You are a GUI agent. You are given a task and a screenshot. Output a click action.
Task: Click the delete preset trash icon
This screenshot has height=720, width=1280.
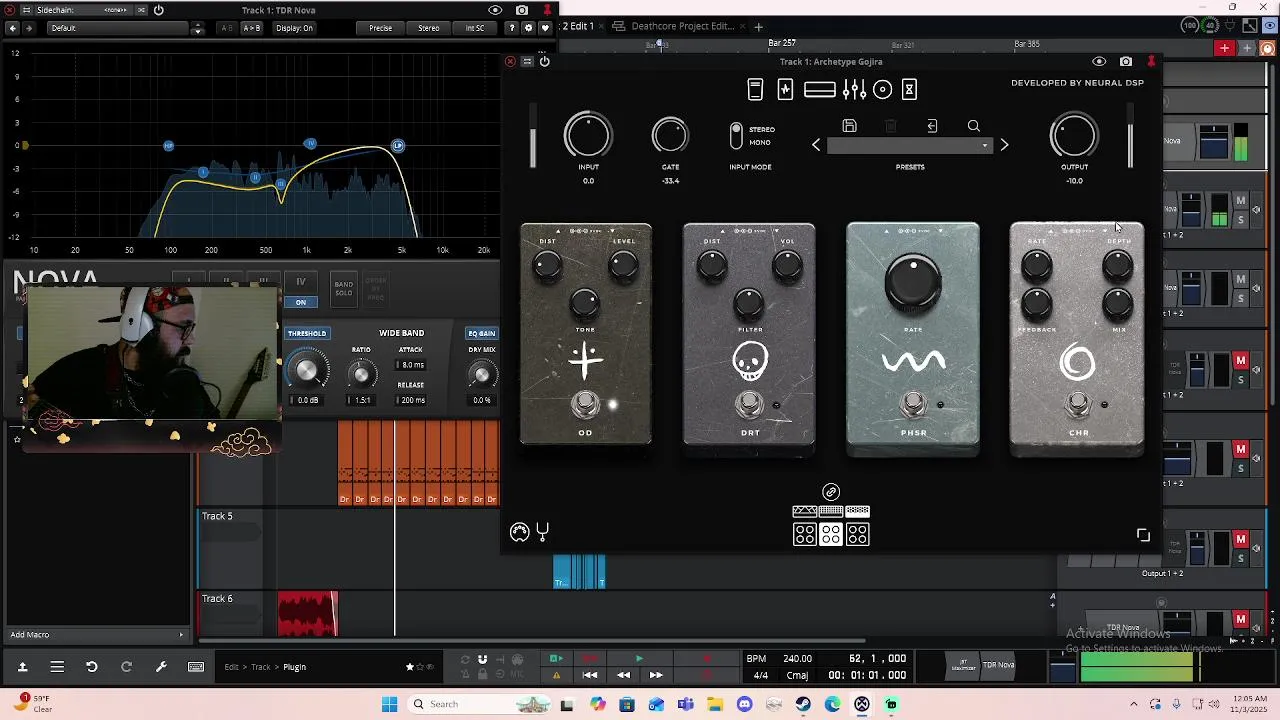pyautogui.click(x=891, y=126)
